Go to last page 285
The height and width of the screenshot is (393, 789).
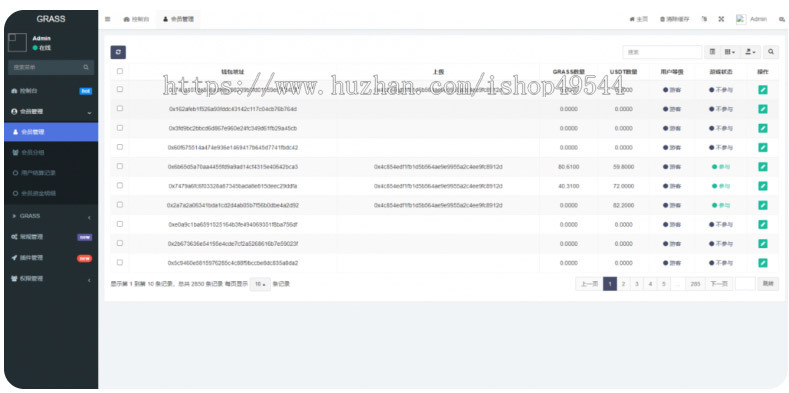click(x=695, y=284)
